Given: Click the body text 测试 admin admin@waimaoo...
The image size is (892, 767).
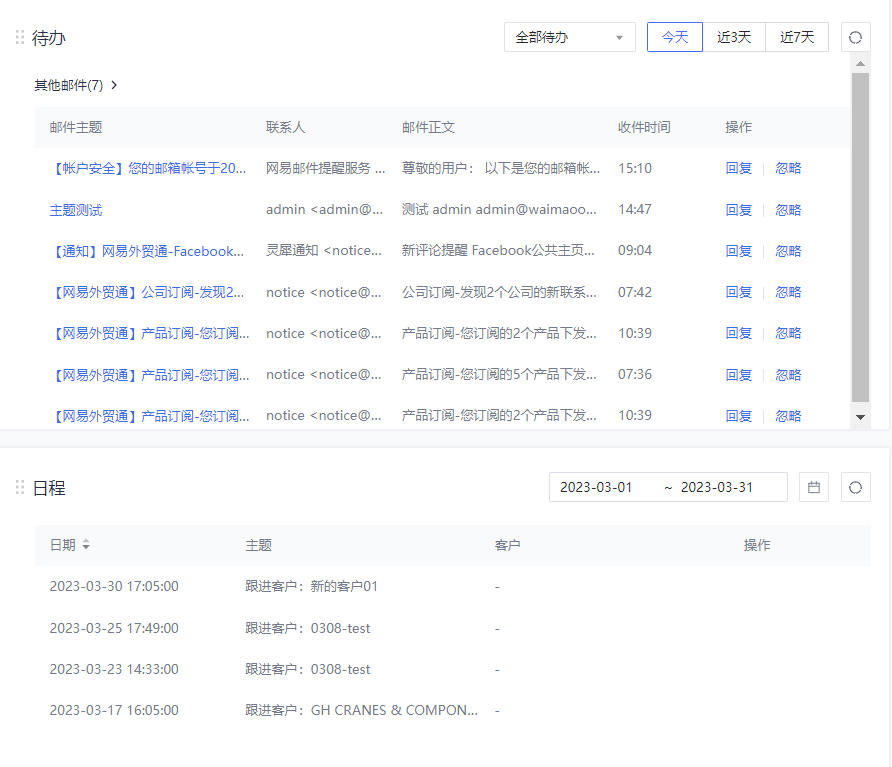Looking at the screenshot, I should point(499,210).
